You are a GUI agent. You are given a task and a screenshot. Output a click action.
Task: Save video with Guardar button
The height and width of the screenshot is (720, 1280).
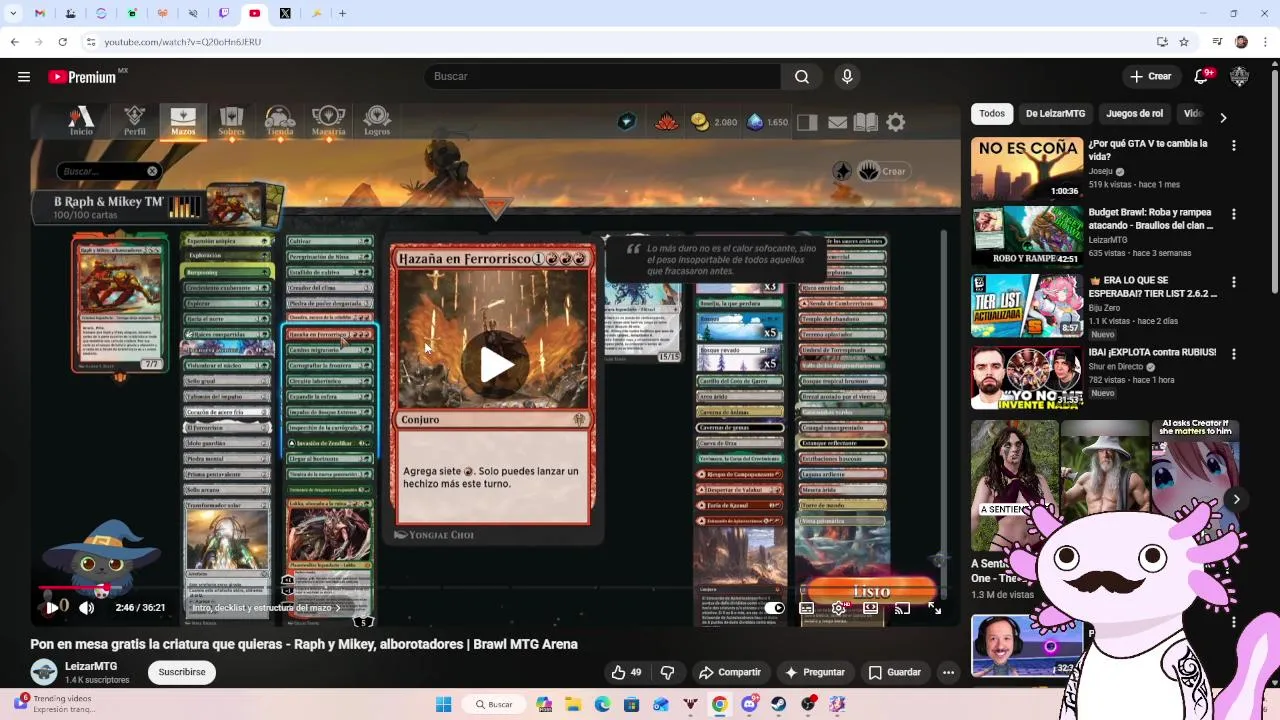click(895, 672)
